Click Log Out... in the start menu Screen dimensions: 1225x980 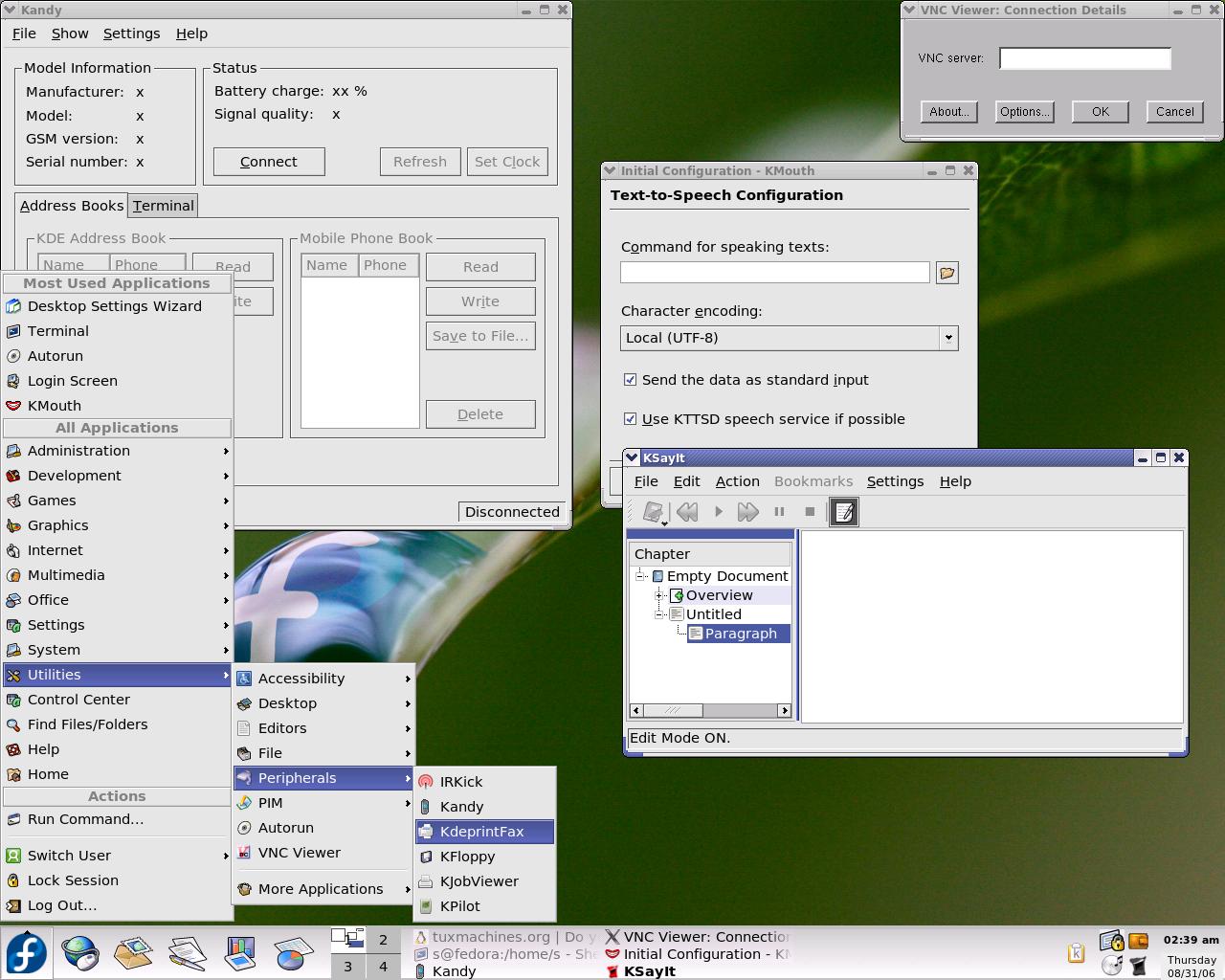118,905
